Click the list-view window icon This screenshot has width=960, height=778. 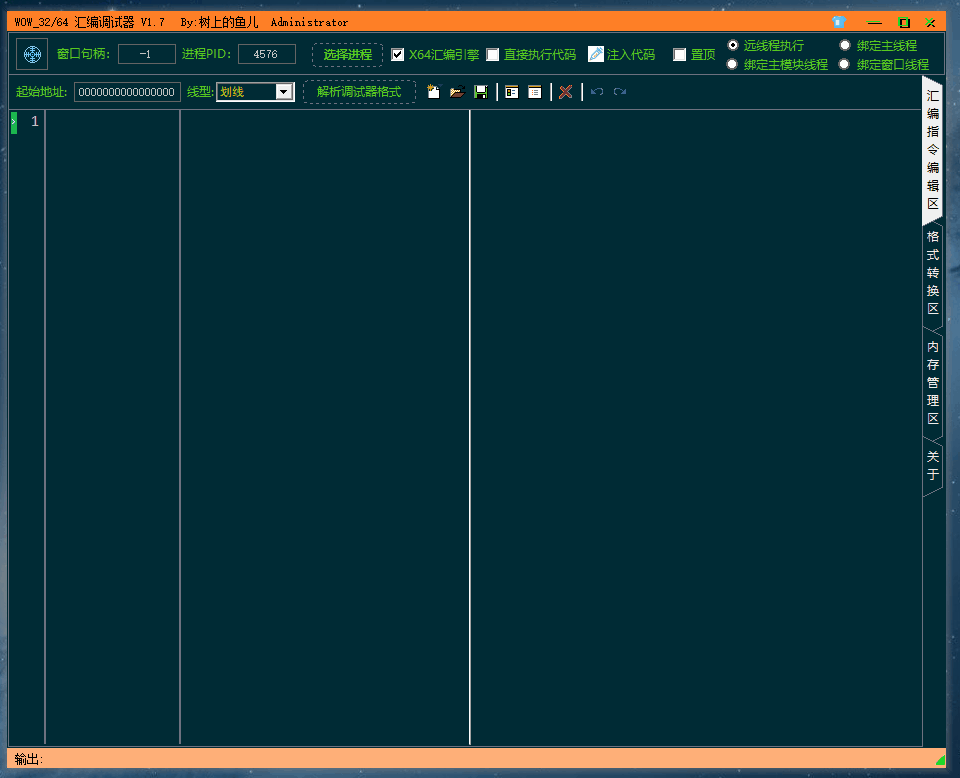[x=534, y=92]
